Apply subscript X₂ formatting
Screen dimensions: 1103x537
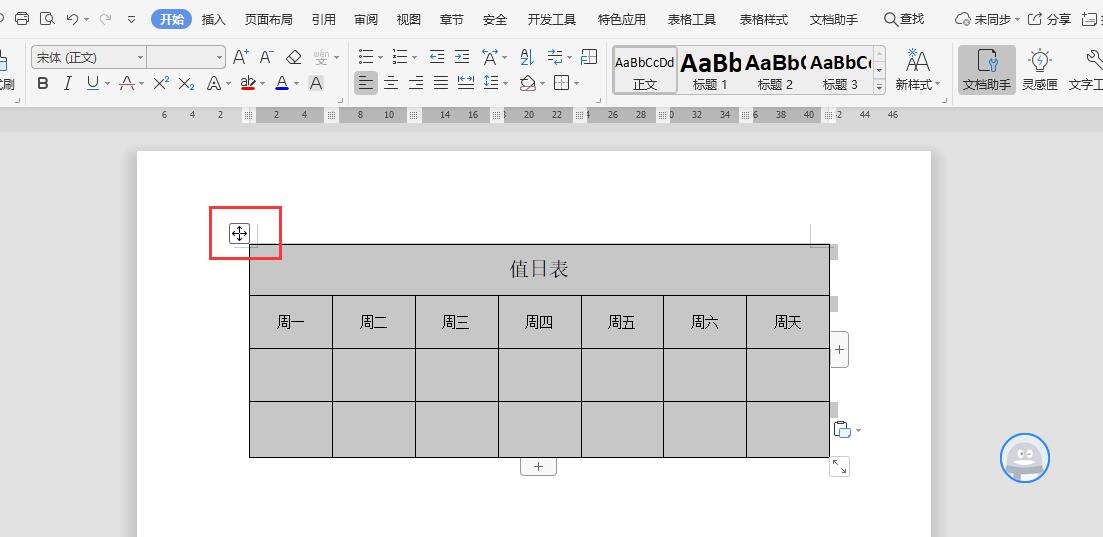186,84
